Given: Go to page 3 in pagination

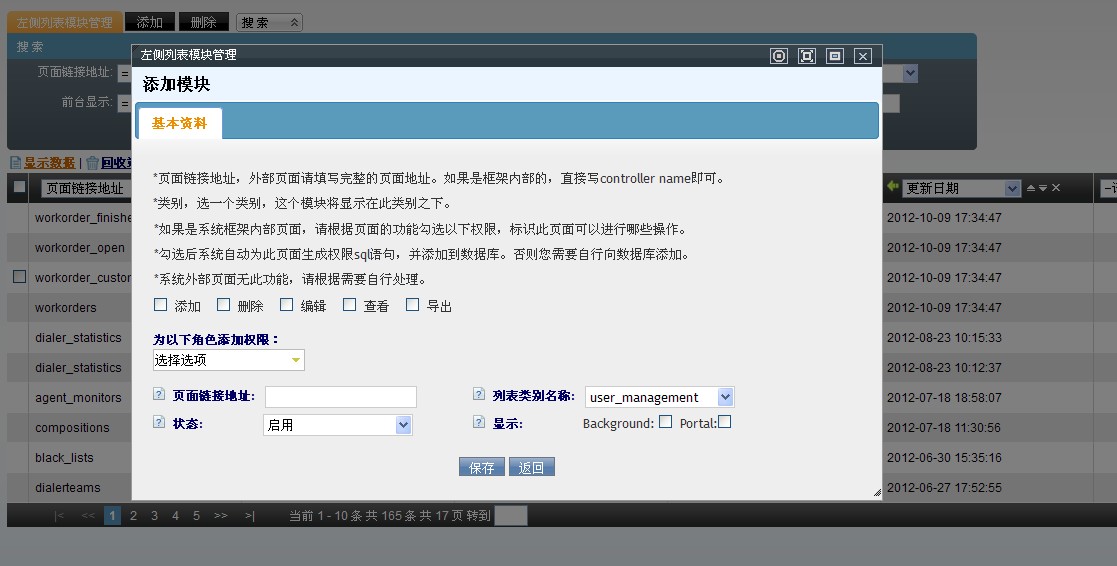Looking at the screenshot, I should pos(154,516).
